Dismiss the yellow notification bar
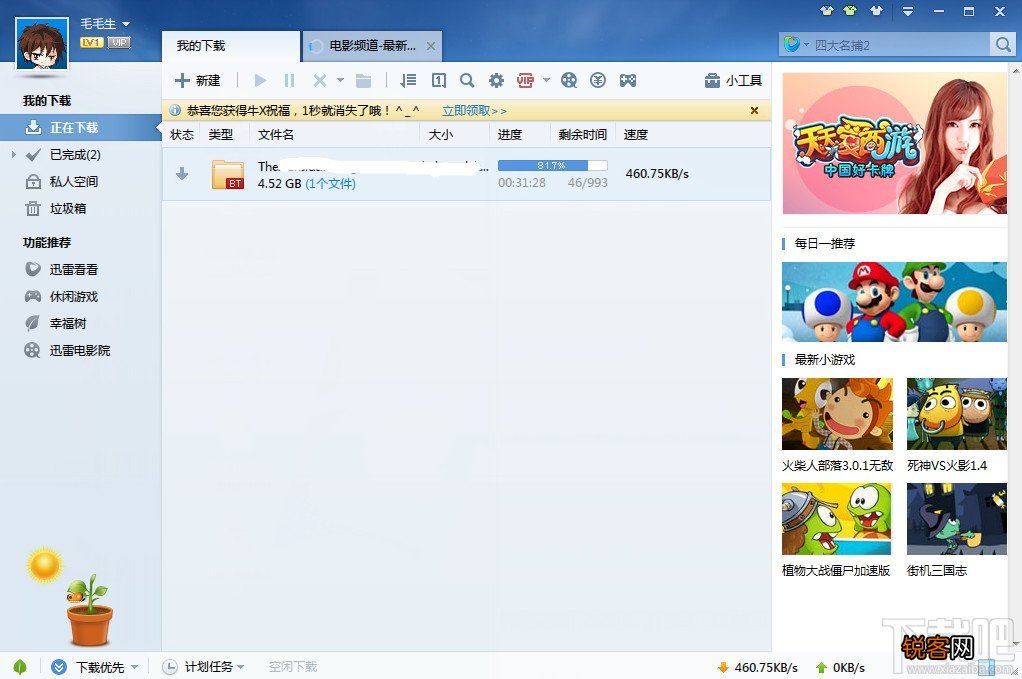 (x=754, y=111)
